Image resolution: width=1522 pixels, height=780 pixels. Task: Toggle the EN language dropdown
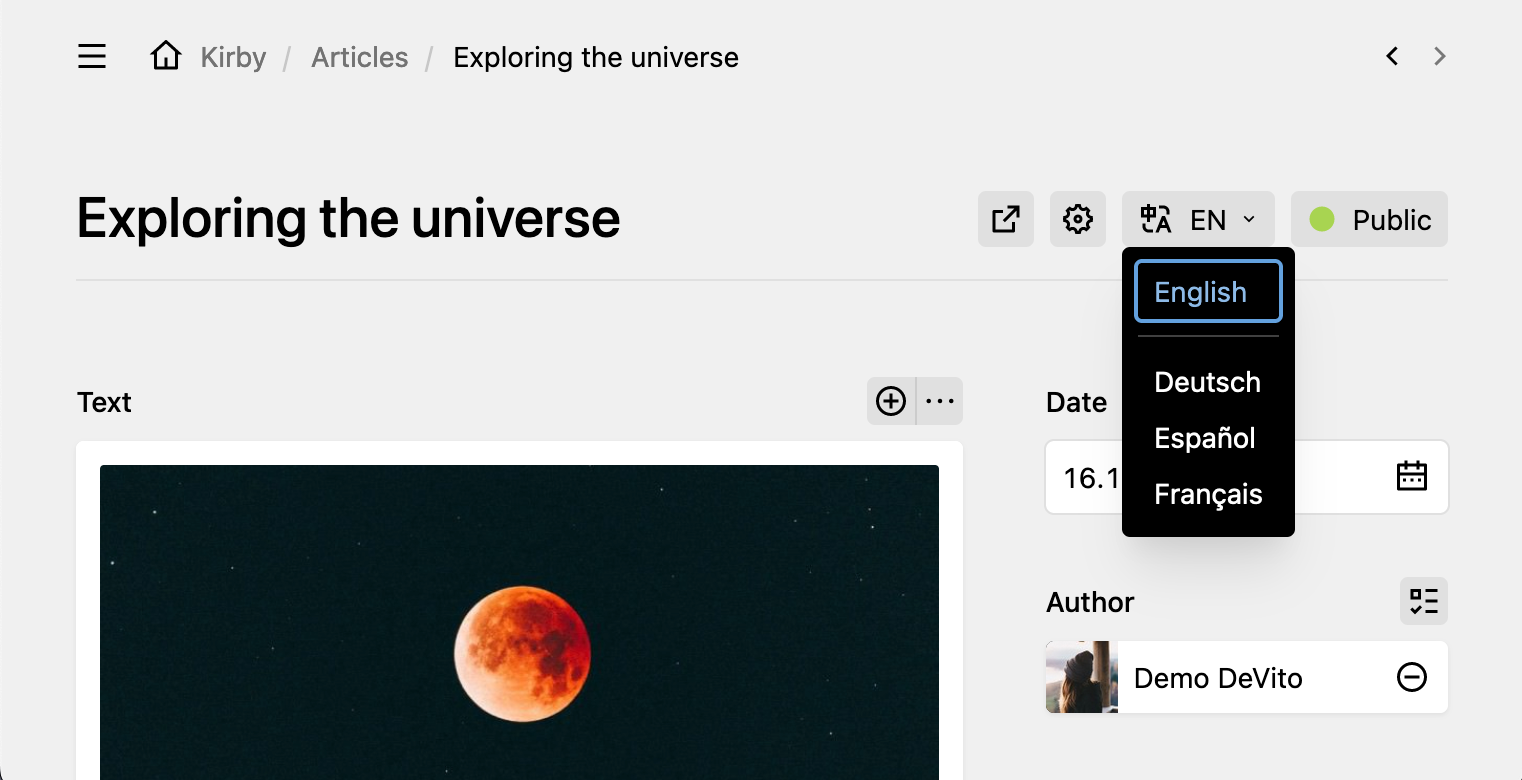1198,219
